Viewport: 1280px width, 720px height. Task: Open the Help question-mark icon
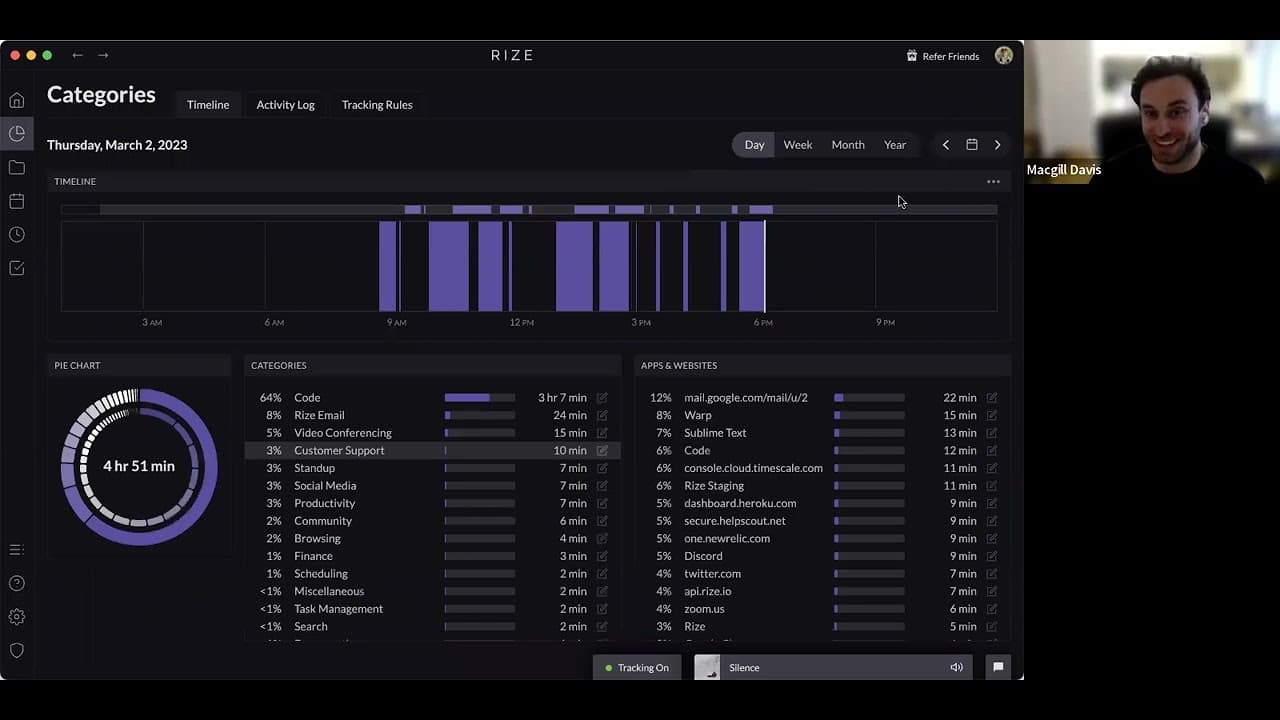pyautogui.click(x=17, y=583)
